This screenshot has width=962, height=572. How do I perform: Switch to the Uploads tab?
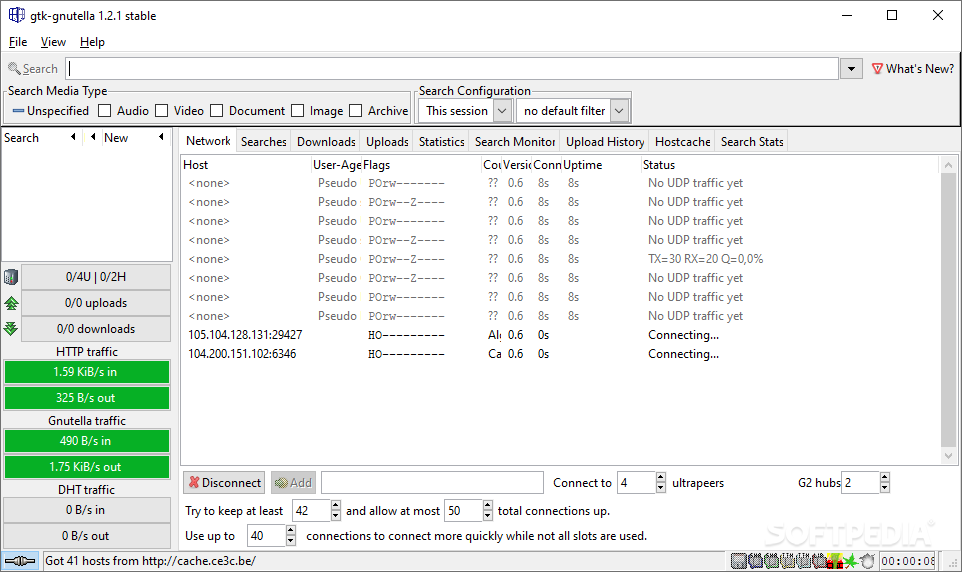(387, 142)
